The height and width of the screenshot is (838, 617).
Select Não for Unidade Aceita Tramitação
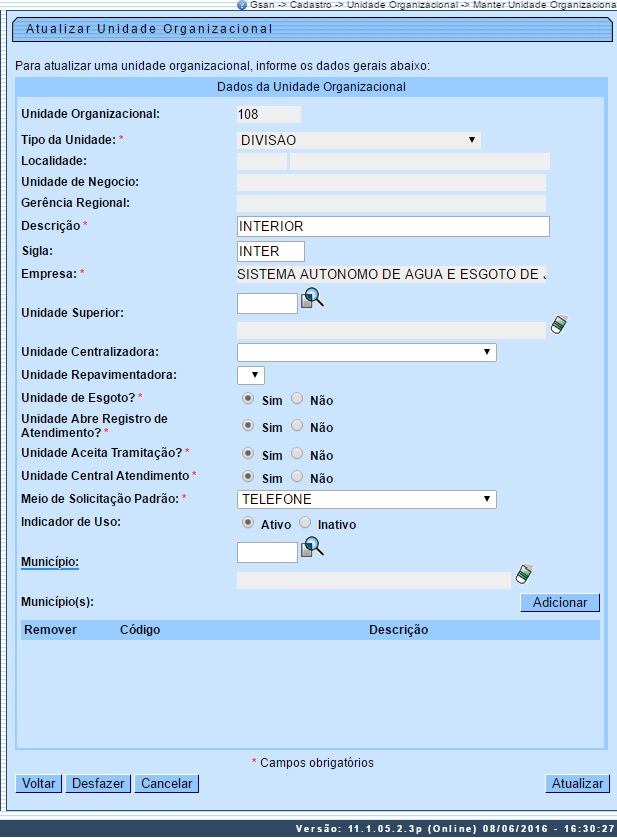coord(296,454)
